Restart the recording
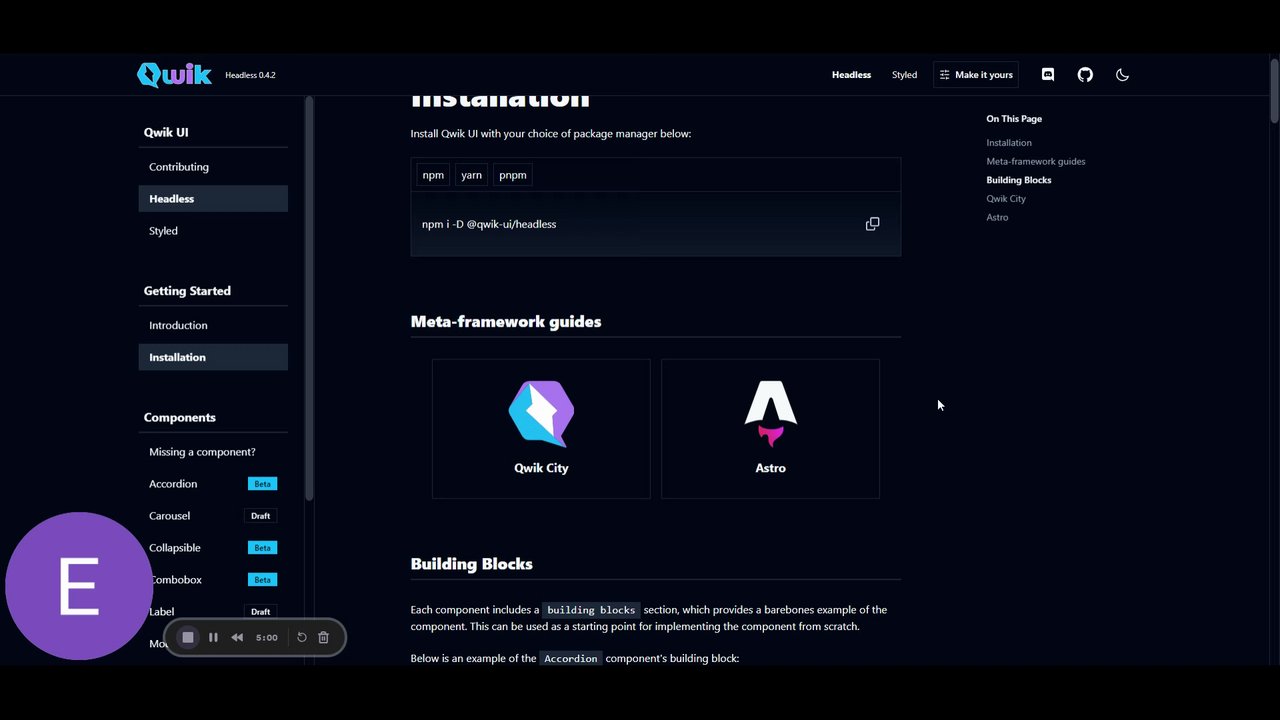 [x=301, y=637]
